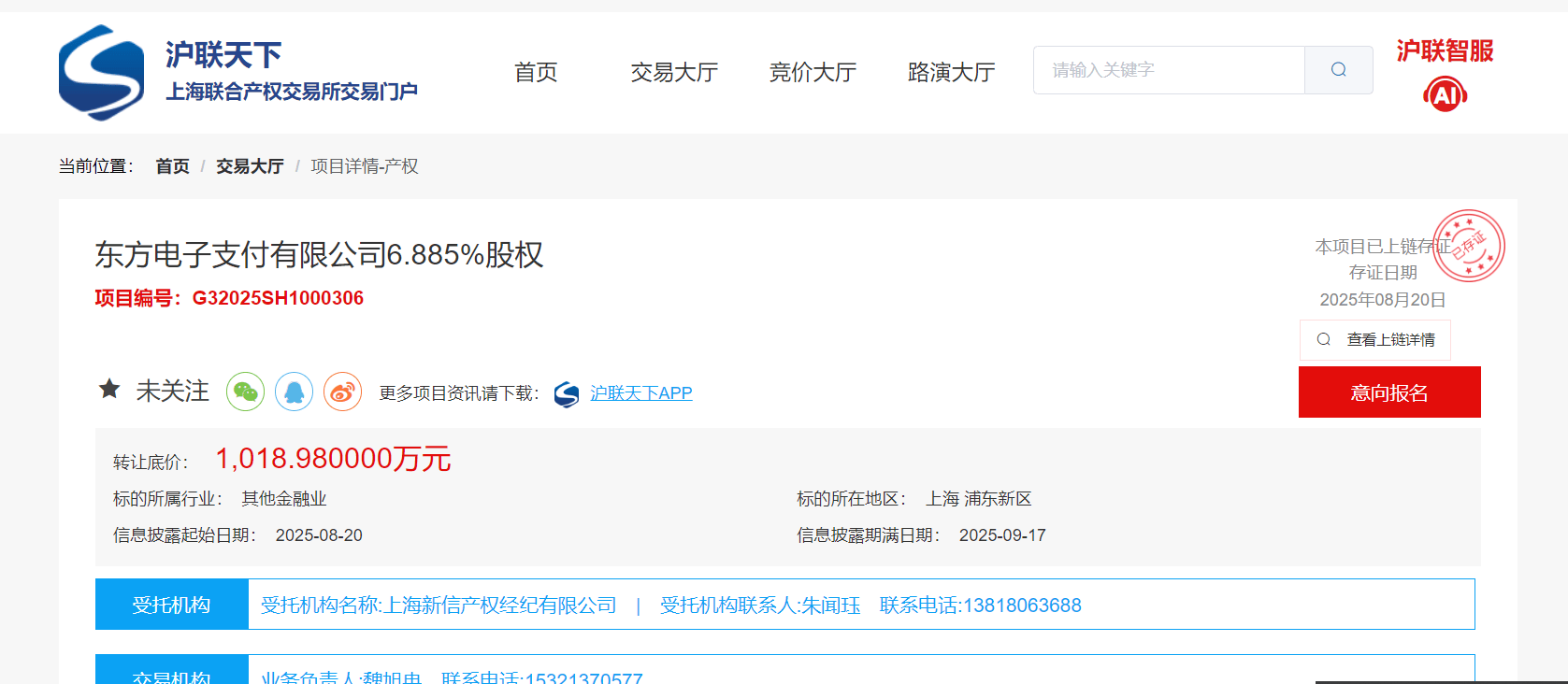Click the 沪联天下 site logo
The height and width of the screenshot is (684, 1568).
(237, 72)
